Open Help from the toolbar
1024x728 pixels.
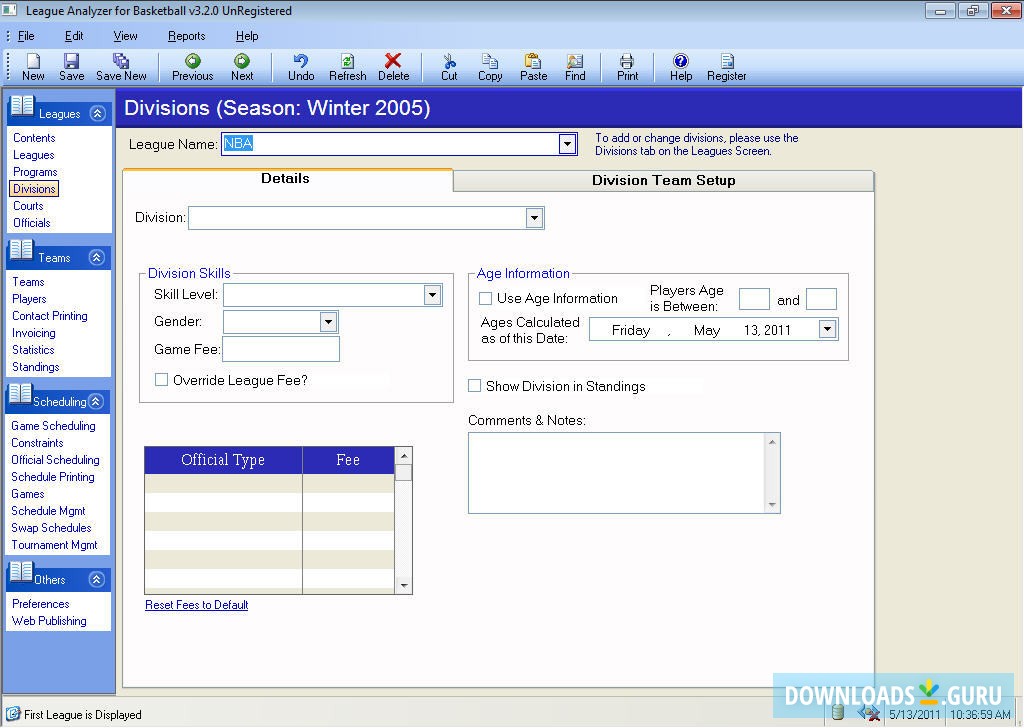point(680,61)
